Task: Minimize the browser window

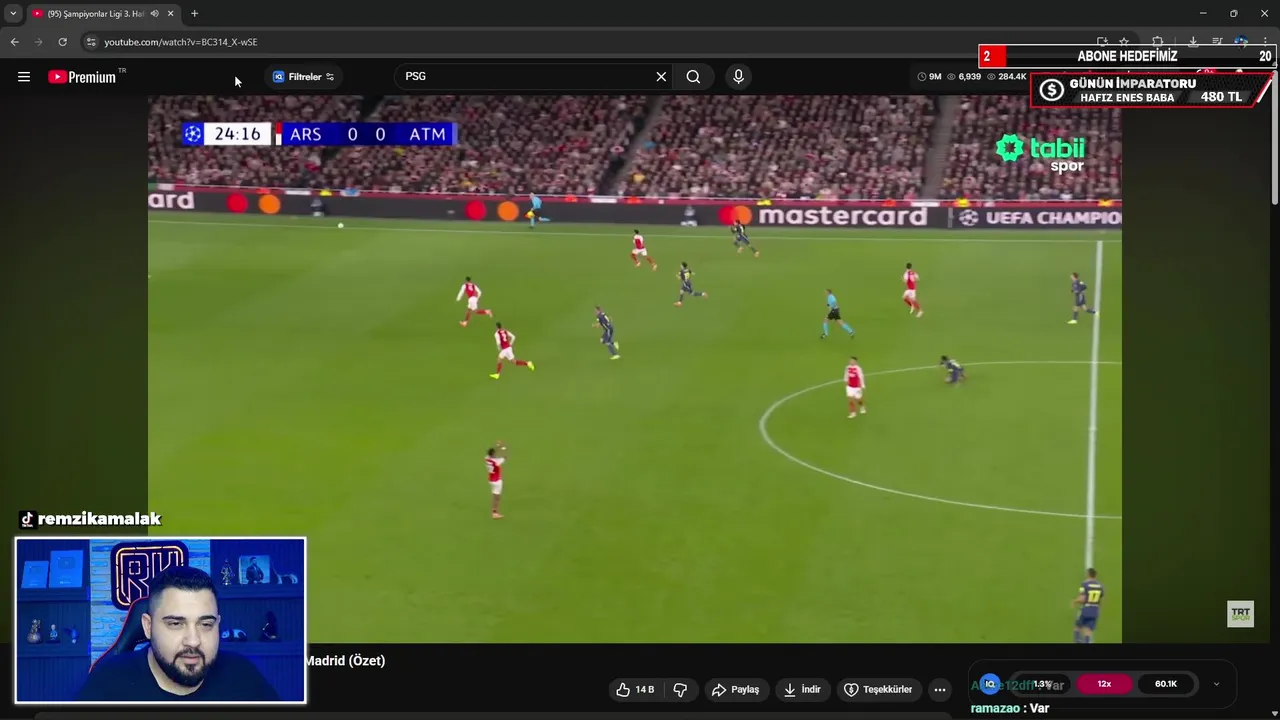Action: pyautogui.click(x=1203, y=13)
